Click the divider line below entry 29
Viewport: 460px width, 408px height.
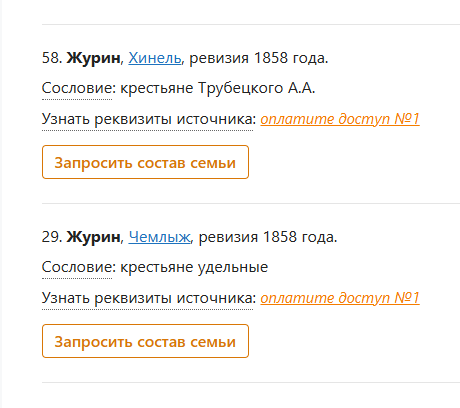coord(251,382)
